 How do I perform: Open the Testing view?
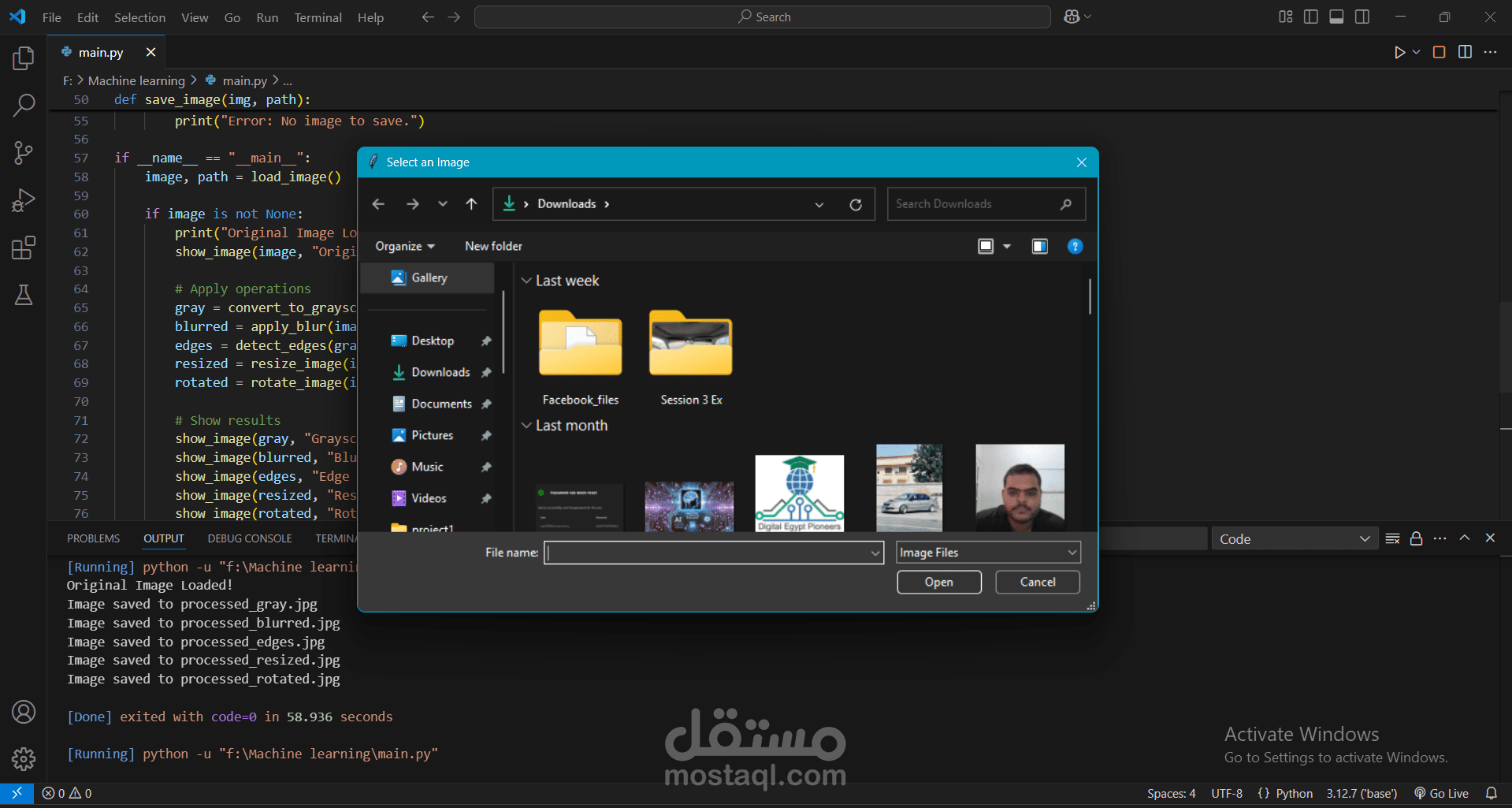coord(23,295)
